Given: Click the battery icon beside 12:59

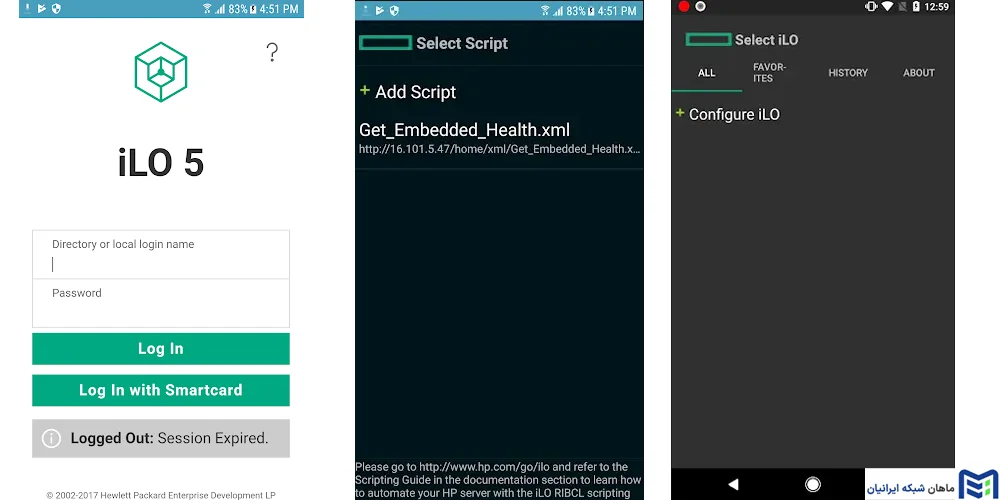Looking at the screenshot, I should [x=916, y=6].
